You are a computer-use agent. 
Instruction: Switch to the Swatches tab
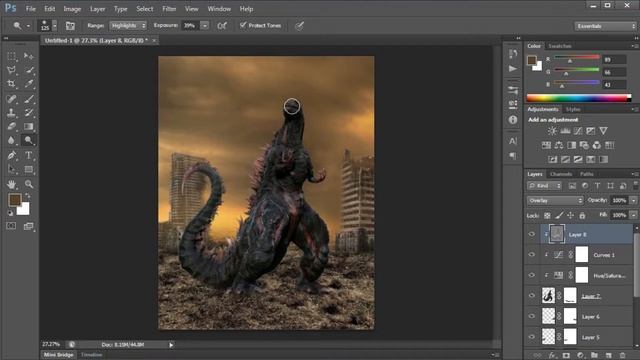tap(560, 46)
